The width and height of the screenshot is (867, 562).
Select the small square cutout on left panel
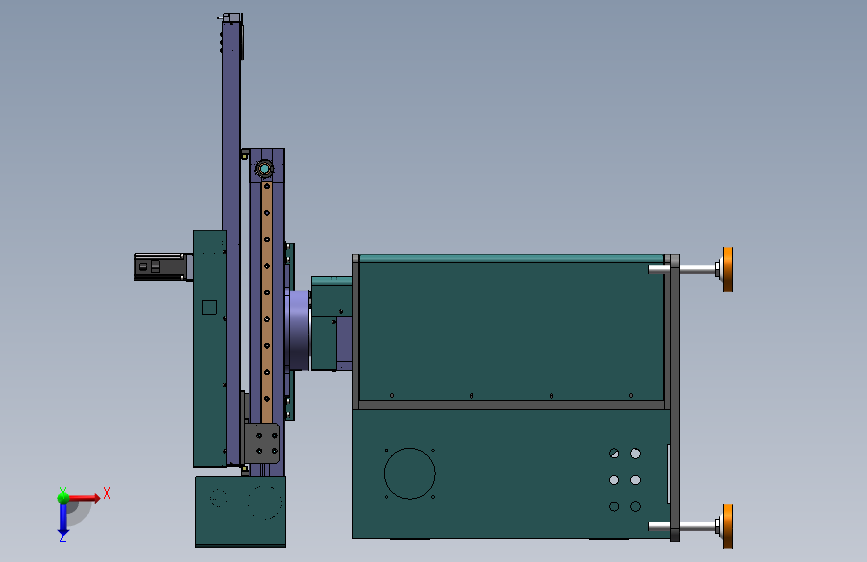coord(209,308)
